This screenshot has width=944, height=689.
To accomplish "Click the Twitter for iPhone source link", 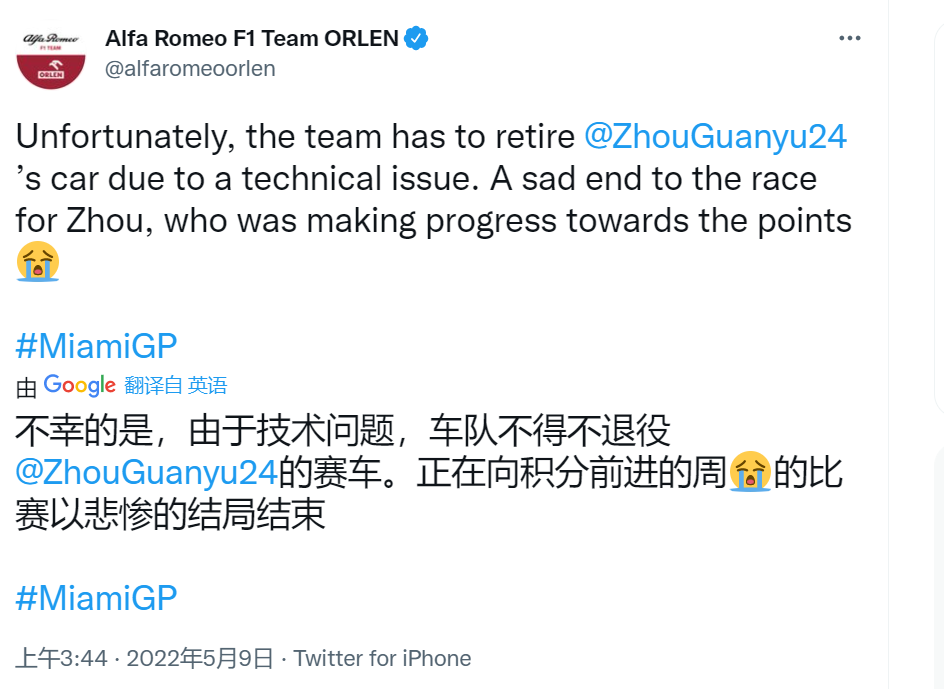I will click(x=382, y=658).
